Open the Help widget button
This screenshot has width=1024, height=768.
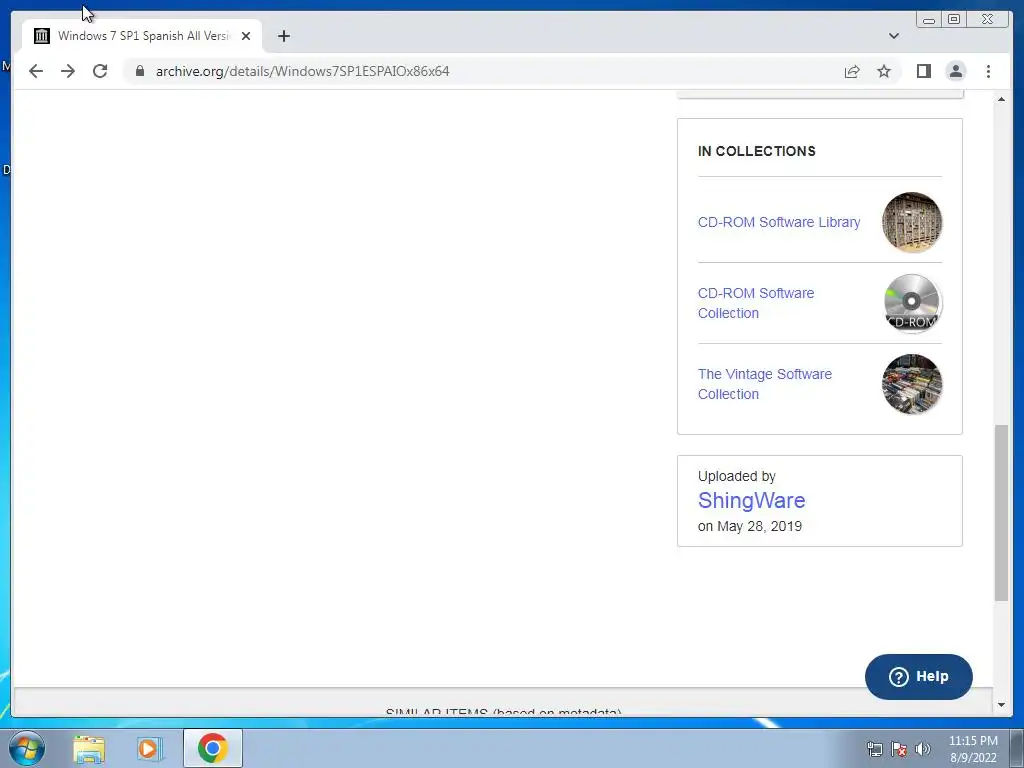918,677
